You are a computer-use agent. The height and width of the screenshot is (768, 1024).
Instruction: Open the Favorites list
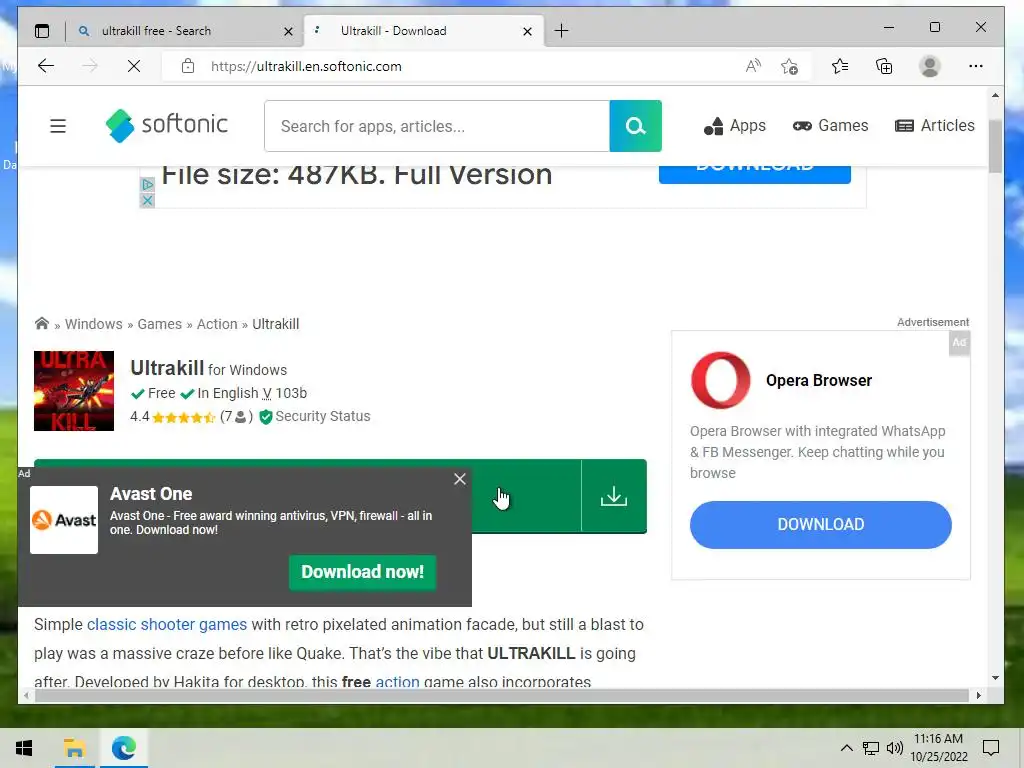(840, 66)
